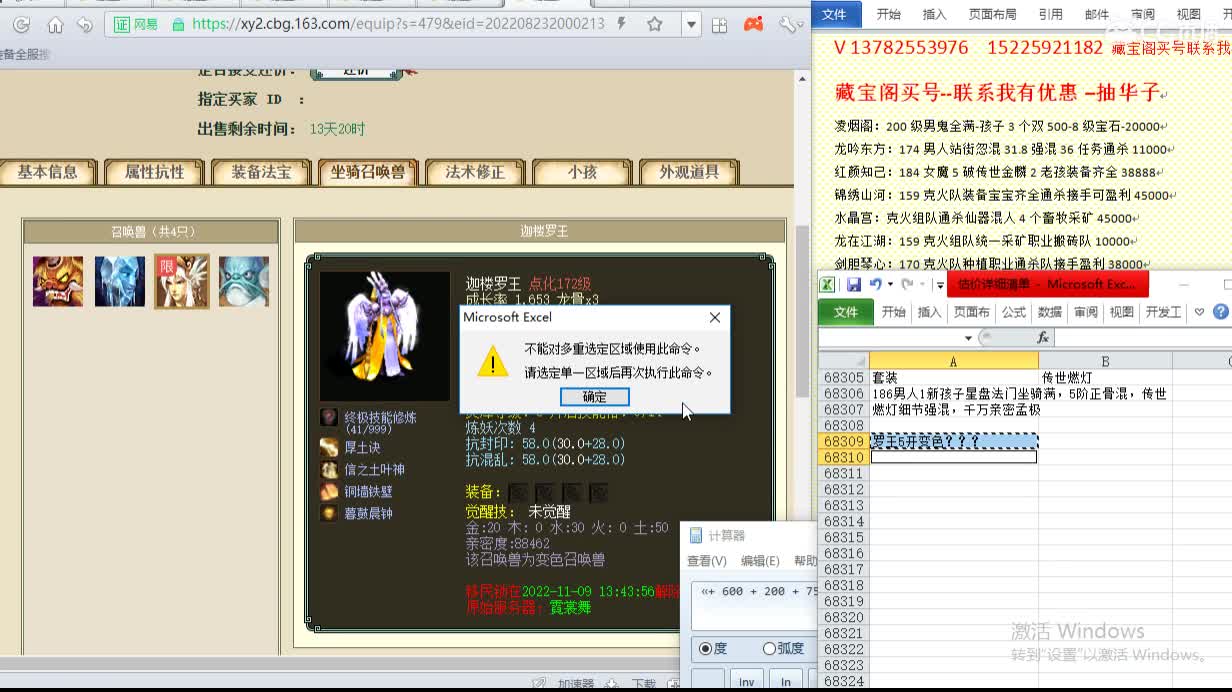The width and height of the screenshot is (1232, 692).
Task: Click the 确定 button in Excel dialog
Action: 594,397
